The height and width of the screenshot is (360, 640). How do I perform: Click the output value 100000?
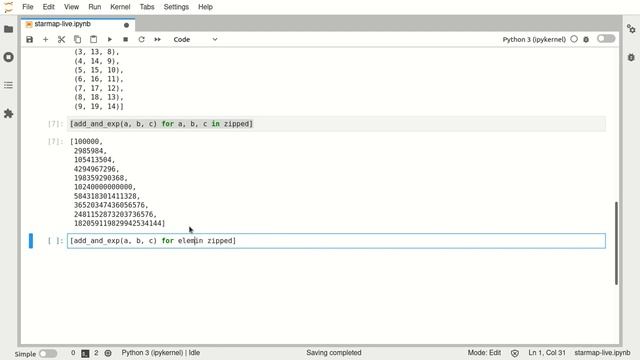[86, 142]
